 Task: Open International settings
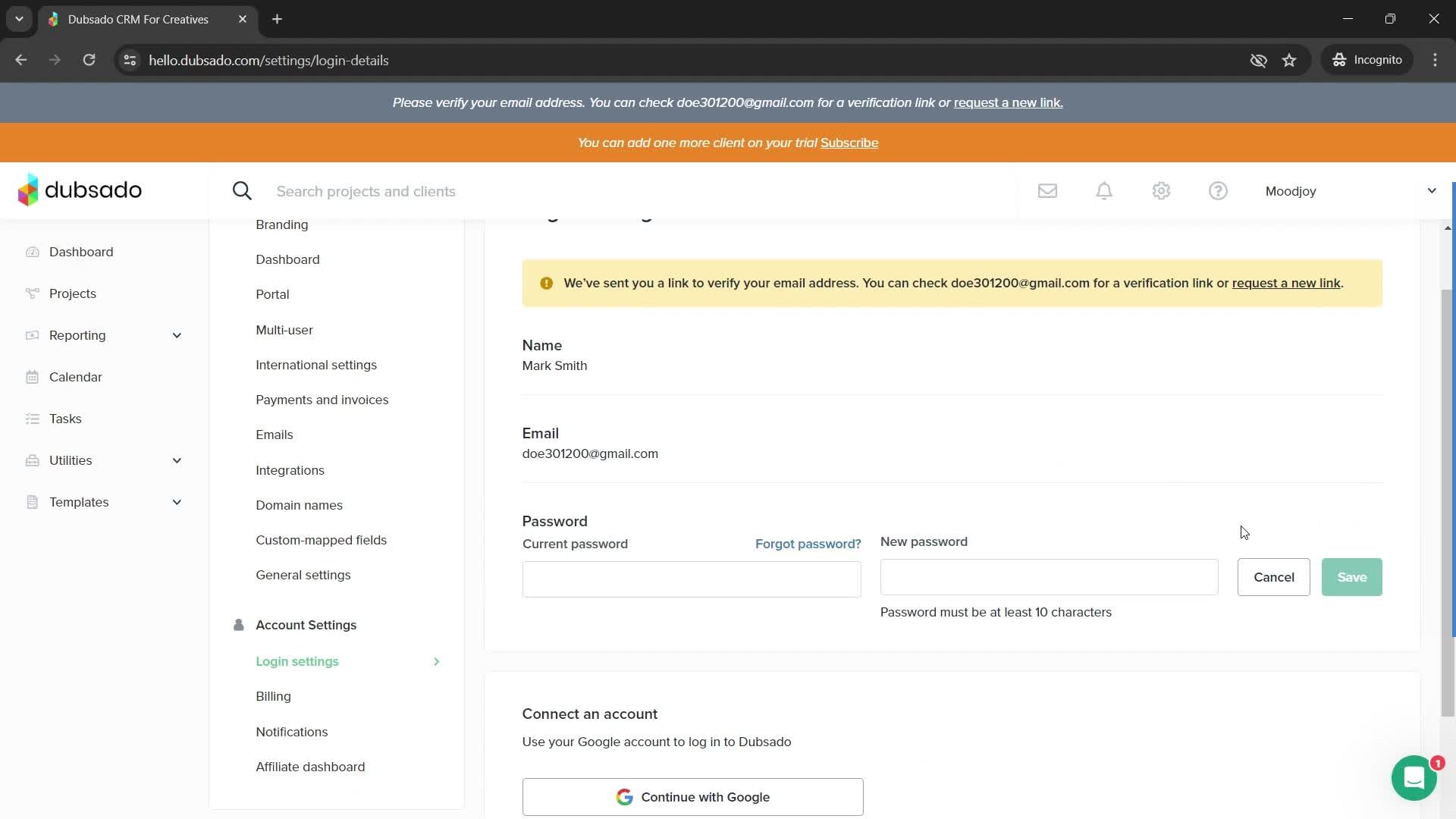[316, 365]
